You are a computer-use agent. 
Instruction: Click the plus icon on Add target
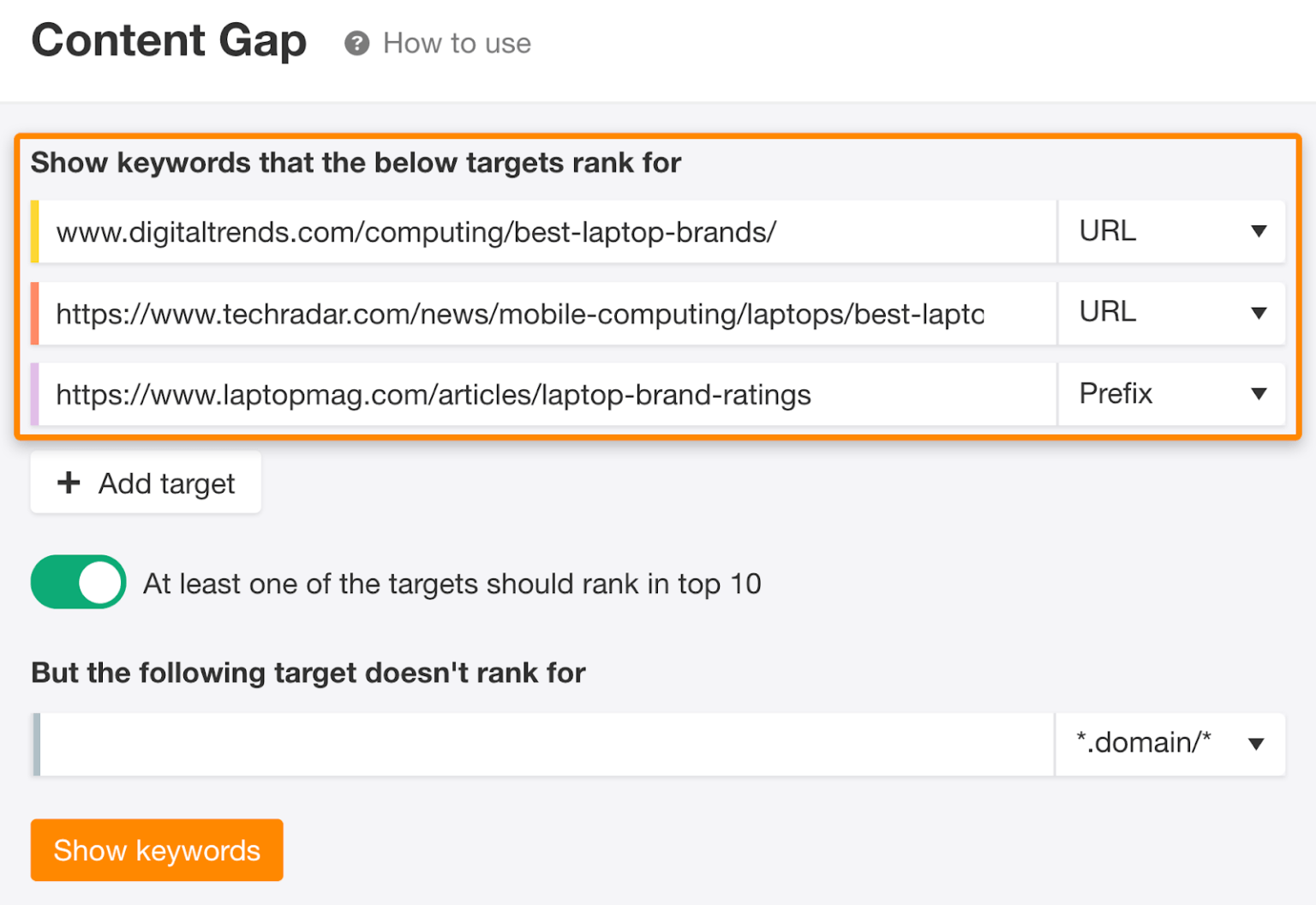coord(67,482)
